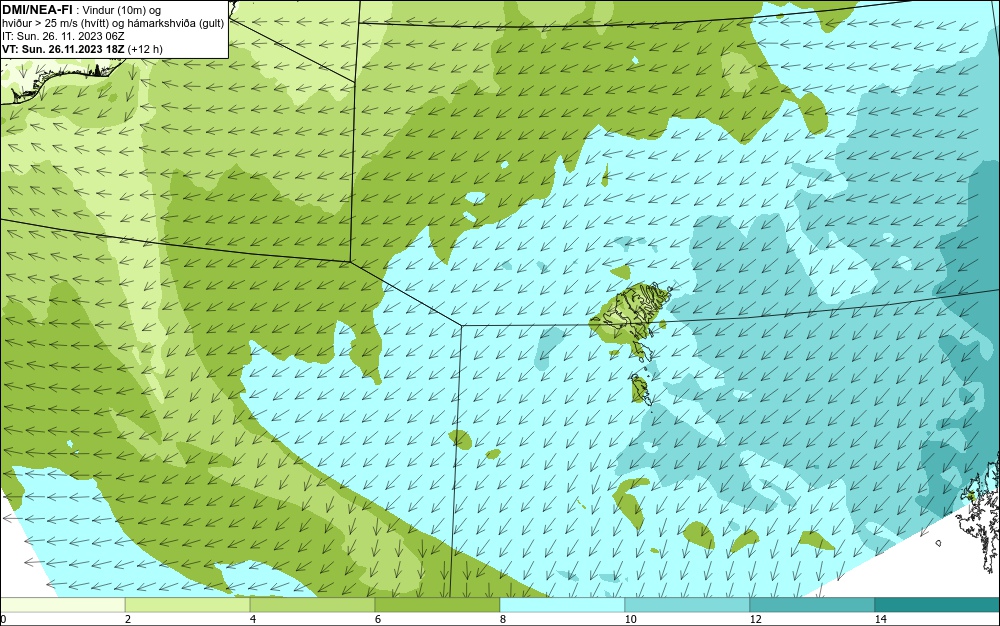Viewport: 1000px width, 626px height.
Task: Click the 4–6 m/s legend color segment
Action: tap(312, 605)
